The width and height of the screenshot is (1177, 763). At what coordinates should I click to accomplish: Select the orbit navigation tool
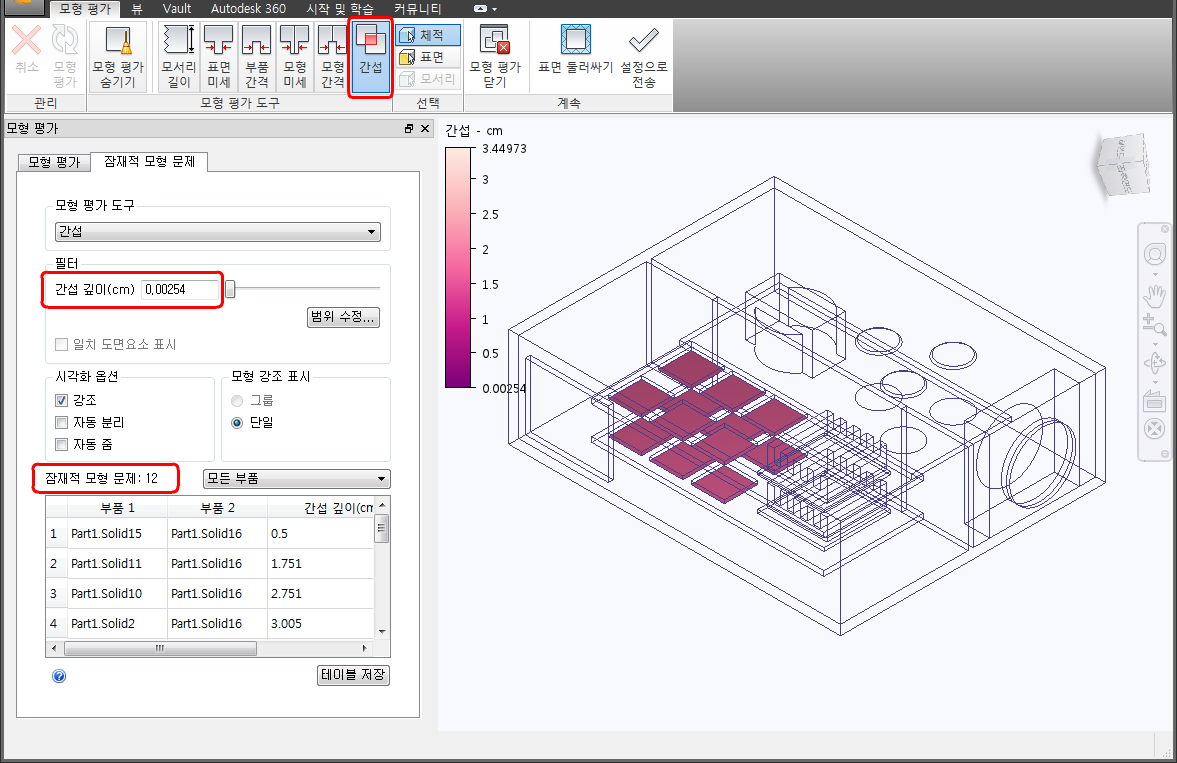pos(1154,363)
